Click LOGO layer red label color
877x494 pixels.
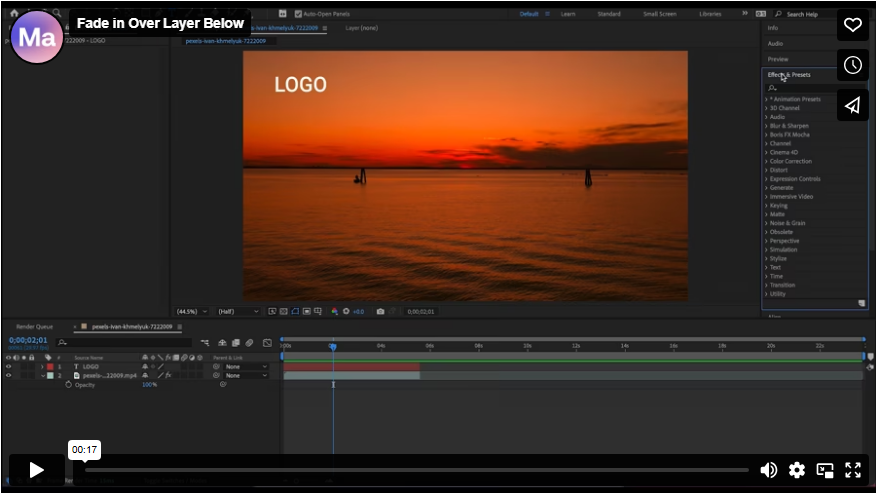point(50,367)
